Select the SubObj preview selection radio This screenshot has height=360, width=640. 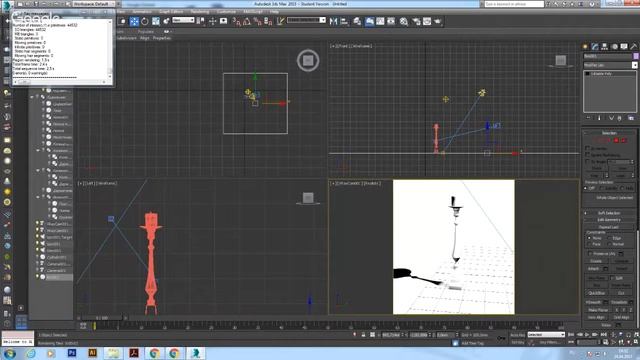(x=602, y=189)
